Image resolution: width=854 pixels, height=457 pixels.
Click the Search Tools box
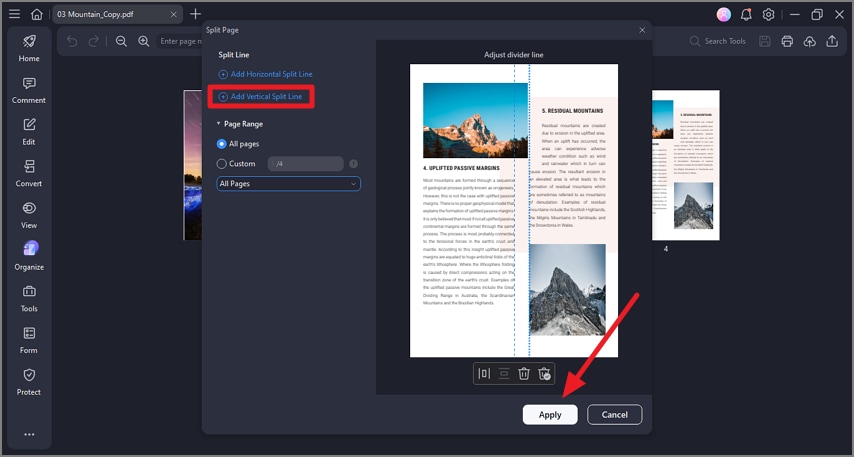pos(718,41)
